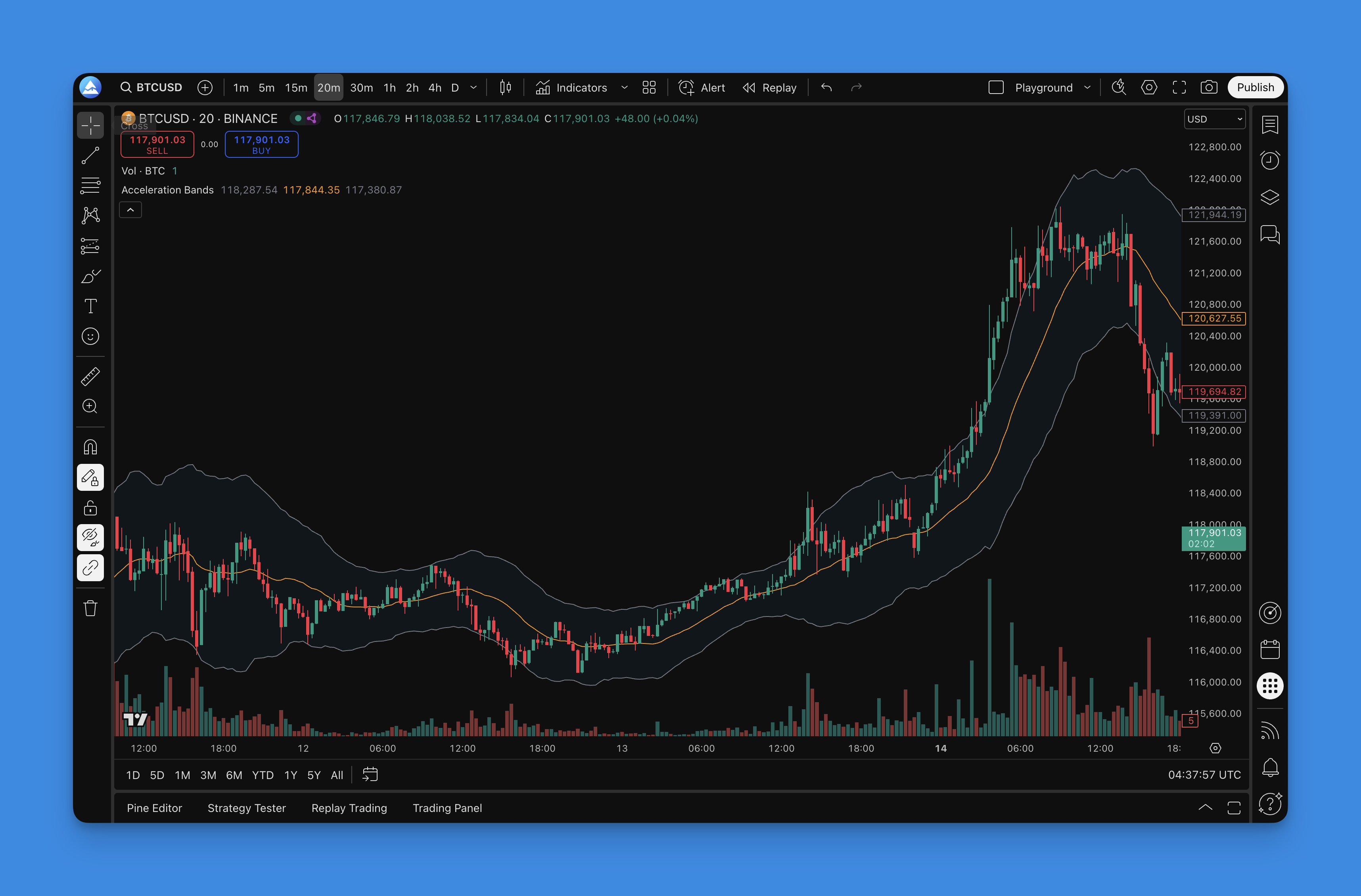
Task: Activate the Zoom In tool
Action: tap(90, 406)
